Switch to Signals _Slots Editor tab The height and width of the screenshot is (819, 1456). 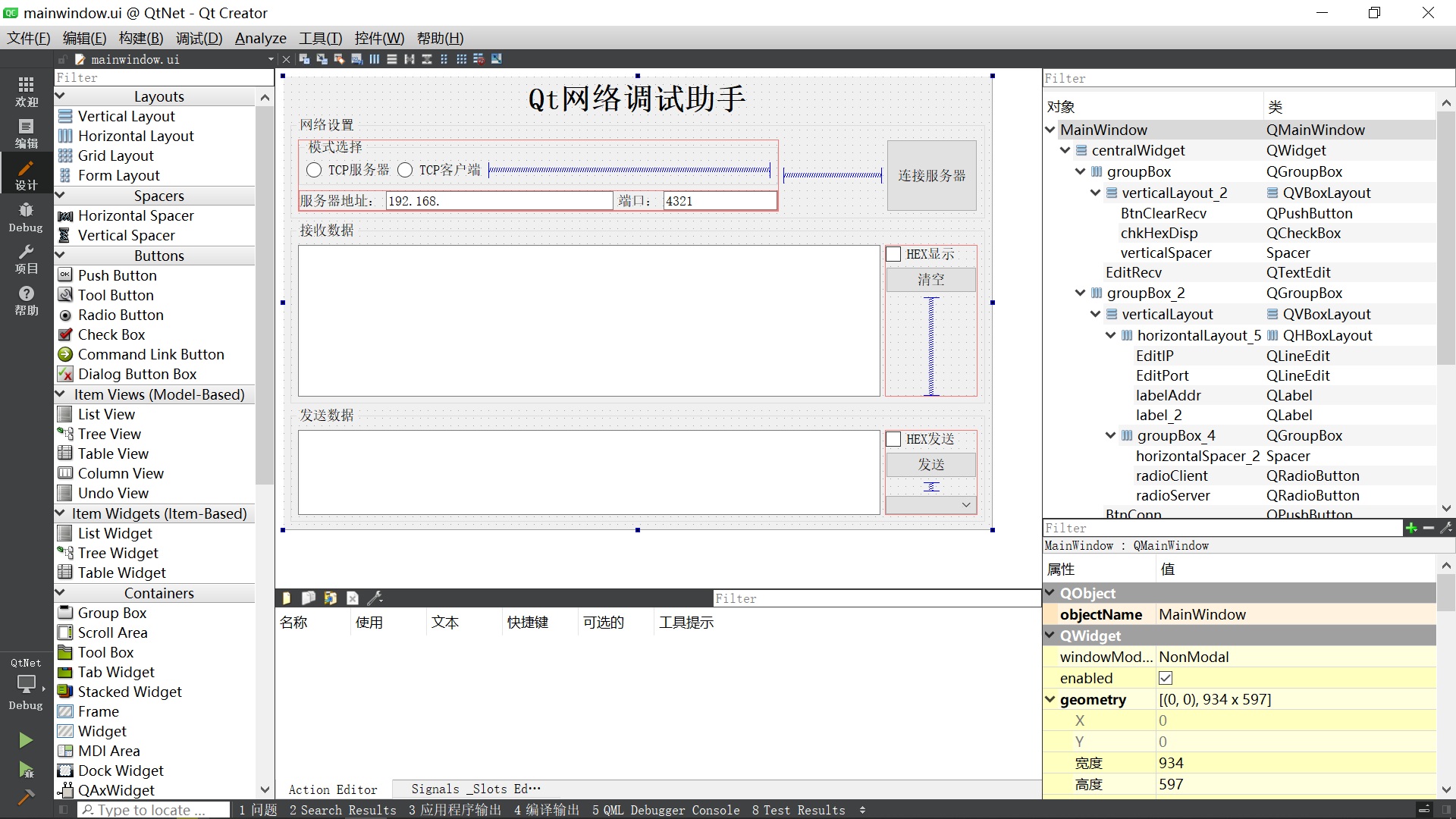475,789
